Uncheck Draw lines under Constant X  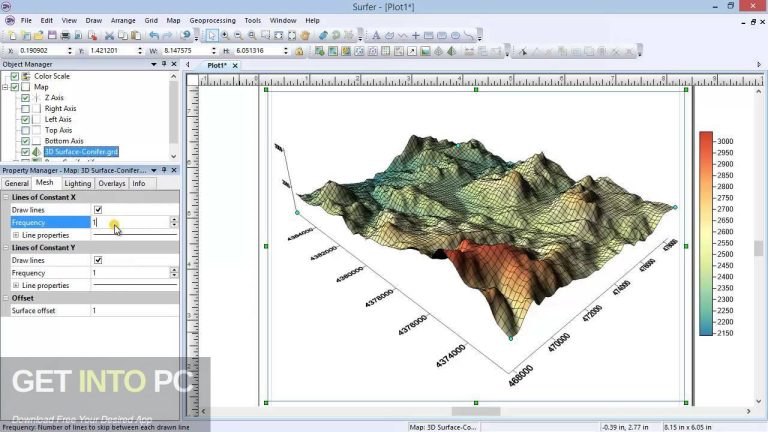(x=97, y=210)
